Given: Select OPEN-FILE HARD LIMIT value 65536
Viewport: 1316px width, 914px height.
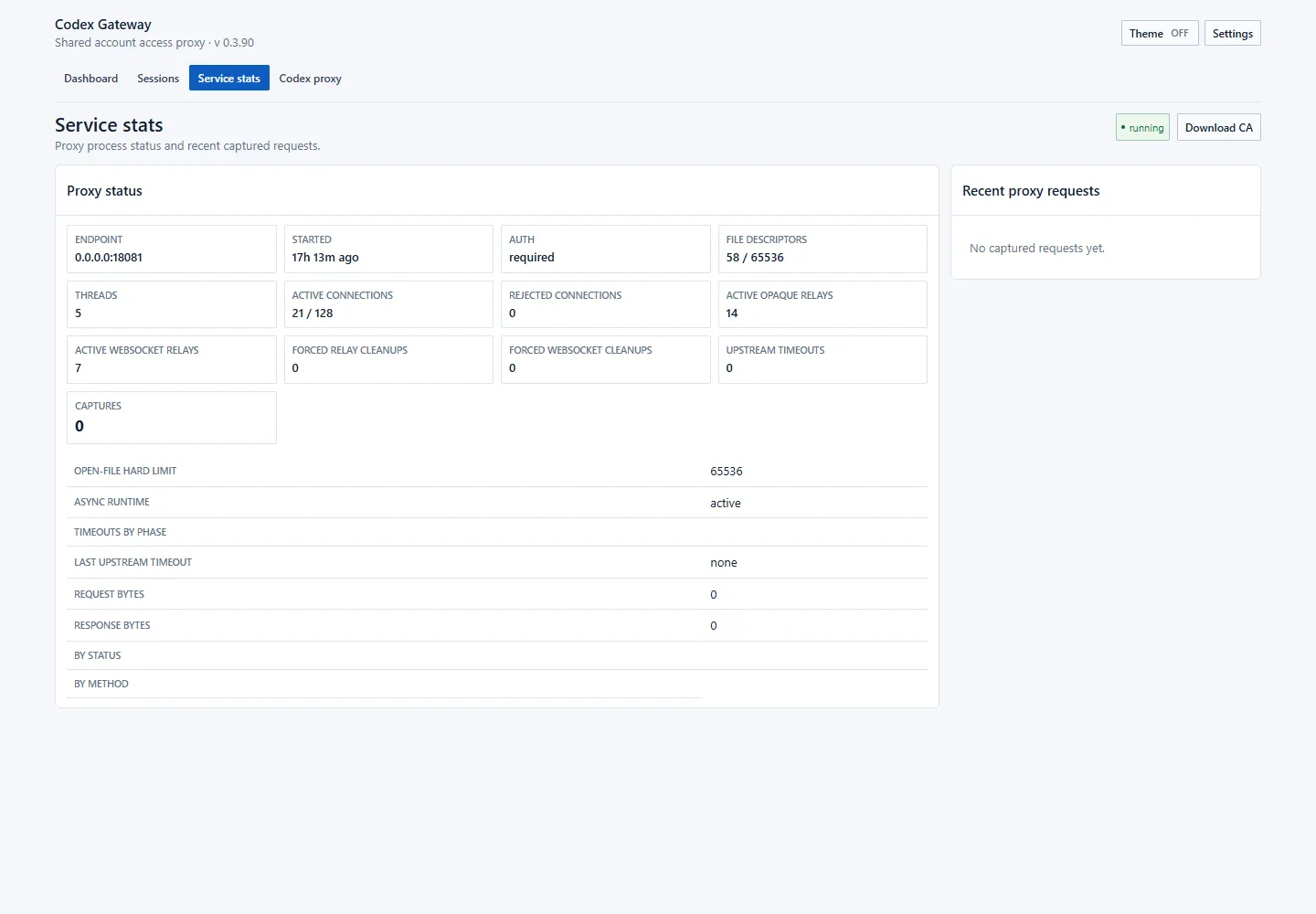Looking at the screenshot, I should pyautogui.click(x=727, y=472).
